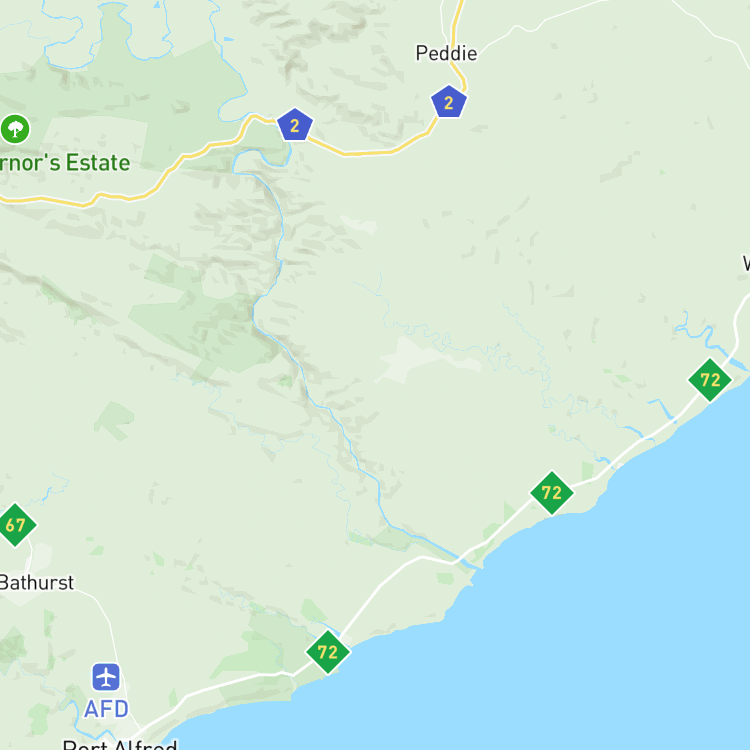Click the Port Alfred town label

[120, 744]
